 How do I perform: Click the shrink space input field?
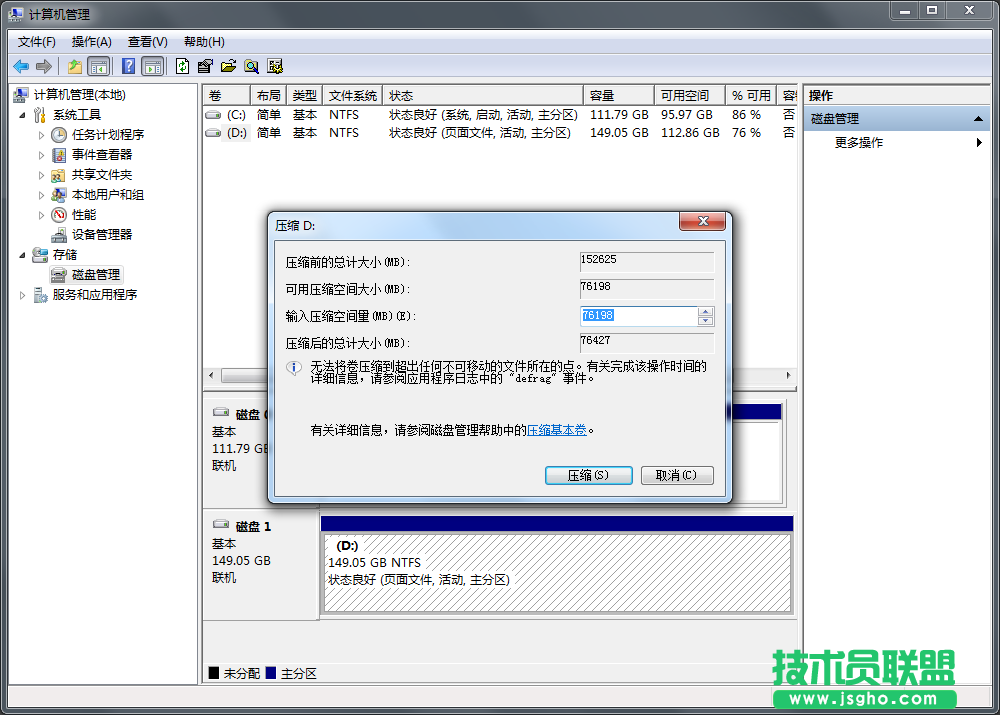click(640, 316)
